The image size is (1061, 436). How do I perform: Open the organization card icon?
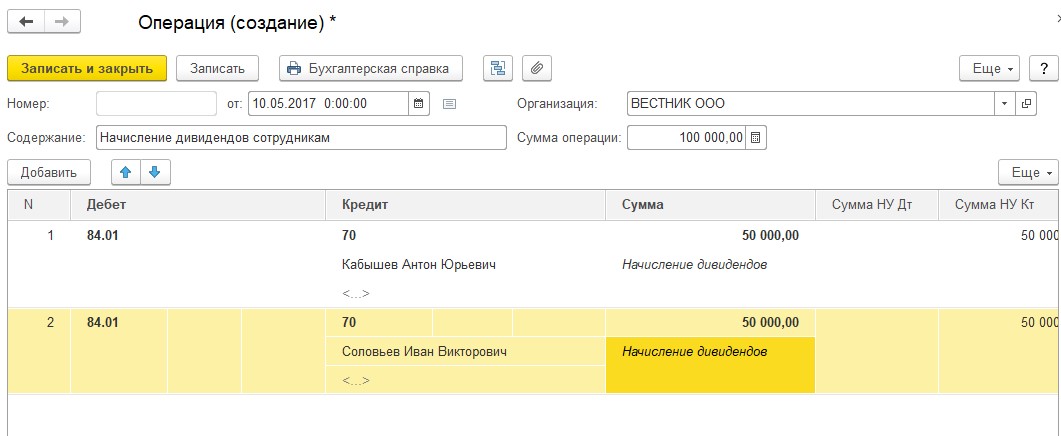click(x=1026, y=104)
